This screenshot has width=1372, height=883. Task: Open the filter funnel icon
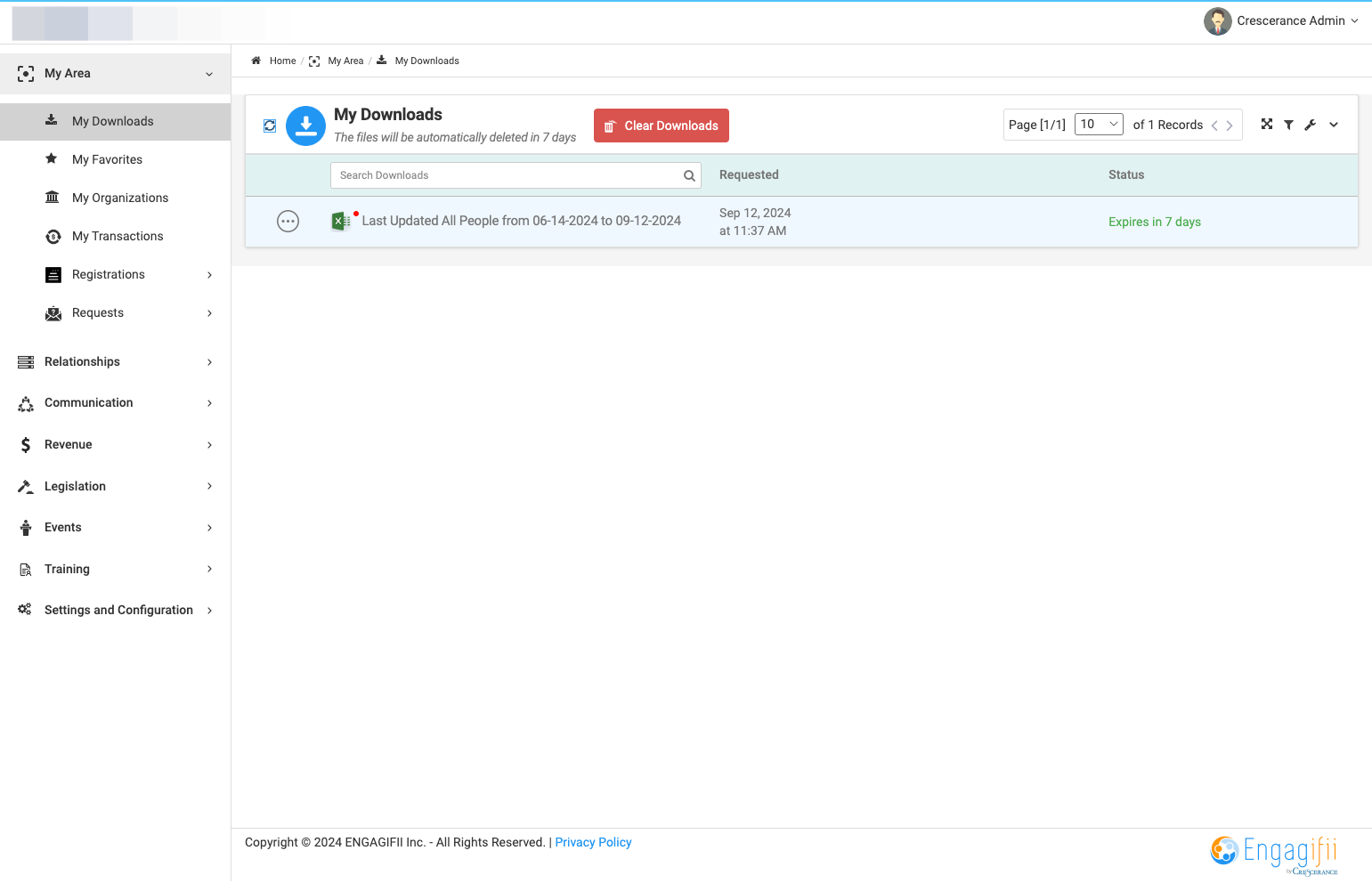coord(1288,126)
